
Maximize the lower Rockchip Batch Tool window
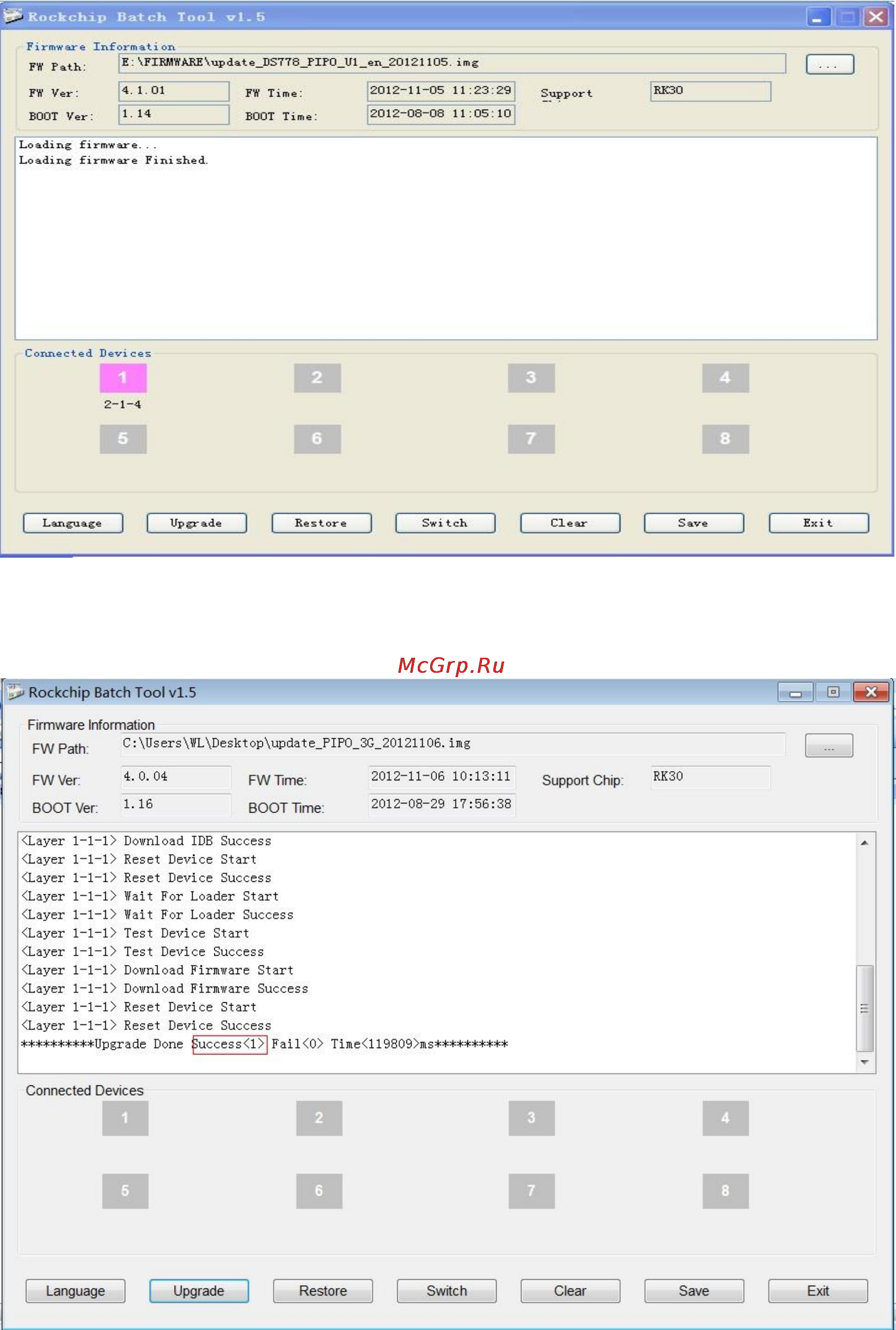[833, 692]
